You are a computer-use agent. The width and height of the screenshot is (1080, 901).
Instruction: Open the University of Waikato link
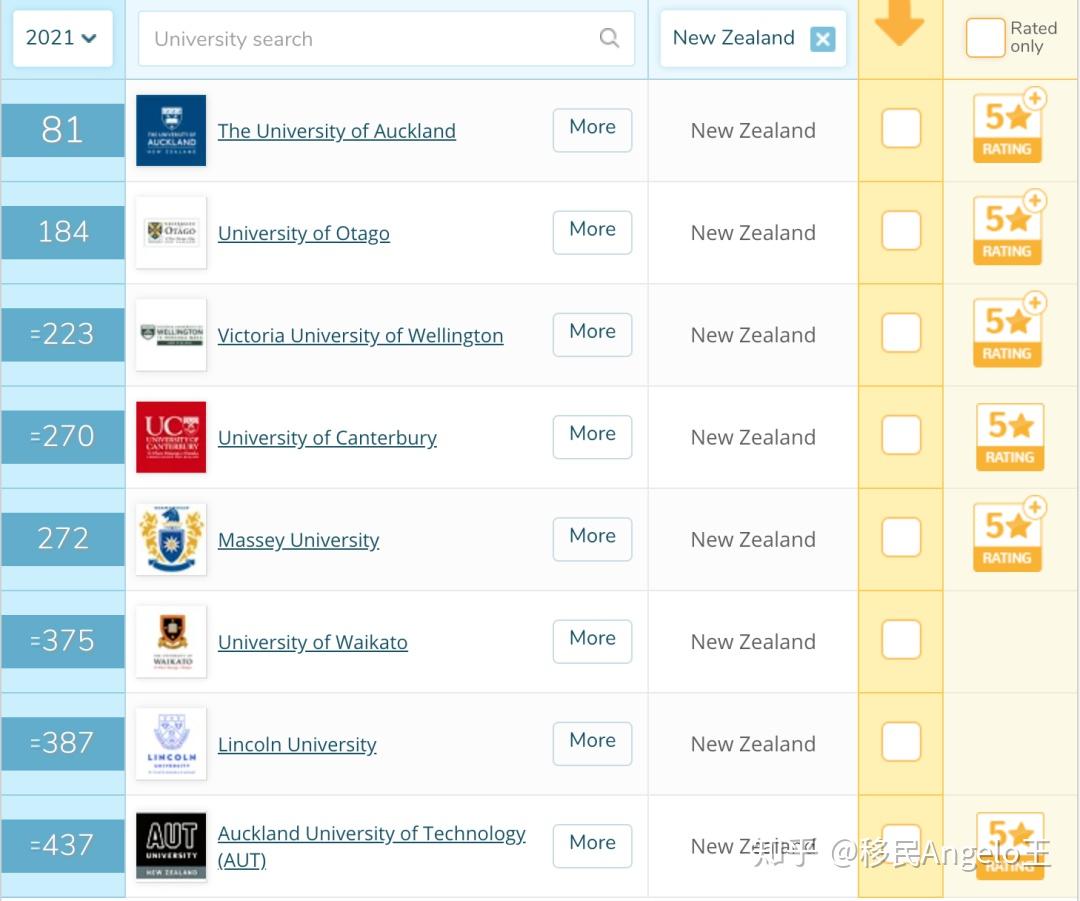click(312, 642)
